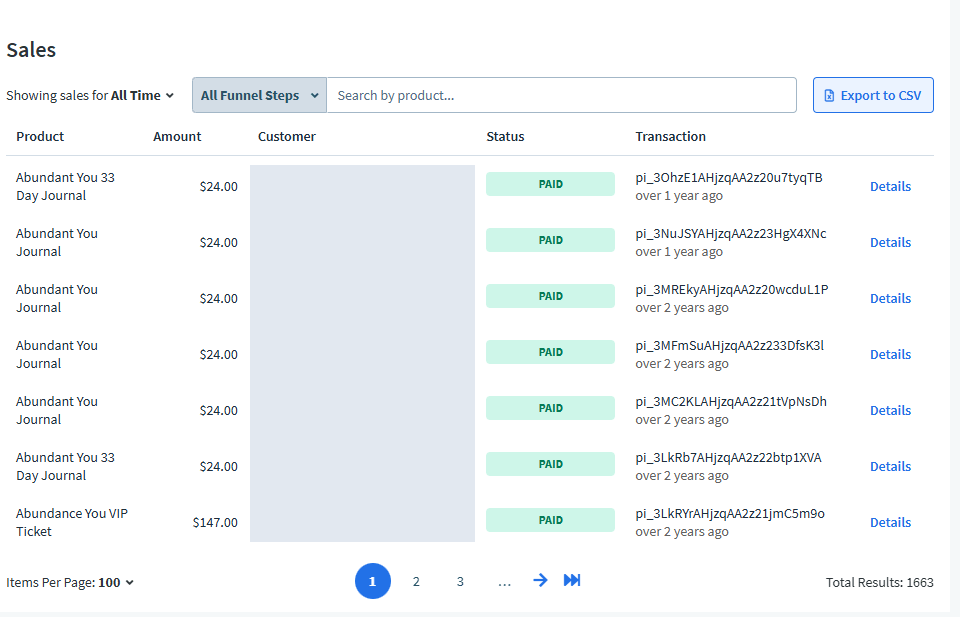960x617 pixels.
Task: Expand the All Funnel Steps dropdown
Action: 260,95
